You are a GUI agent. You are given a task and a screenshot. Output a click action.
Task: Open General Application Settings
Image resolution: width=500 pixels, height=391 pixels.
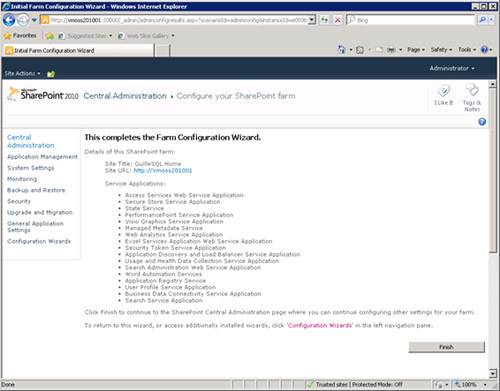click(35, 227)
